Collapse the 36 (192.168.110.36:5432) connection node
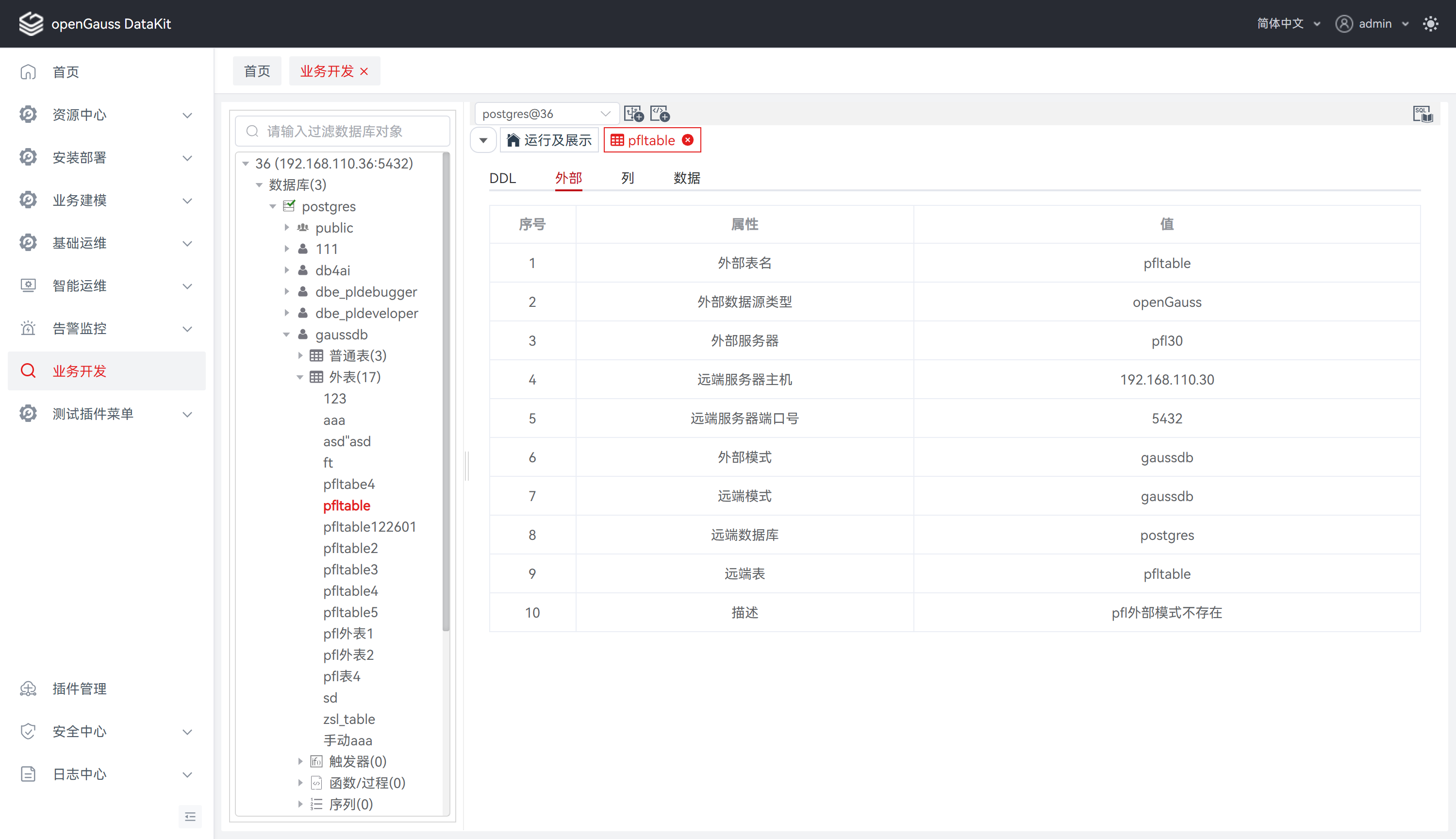The image size is (1456, 839). (246, 164)
